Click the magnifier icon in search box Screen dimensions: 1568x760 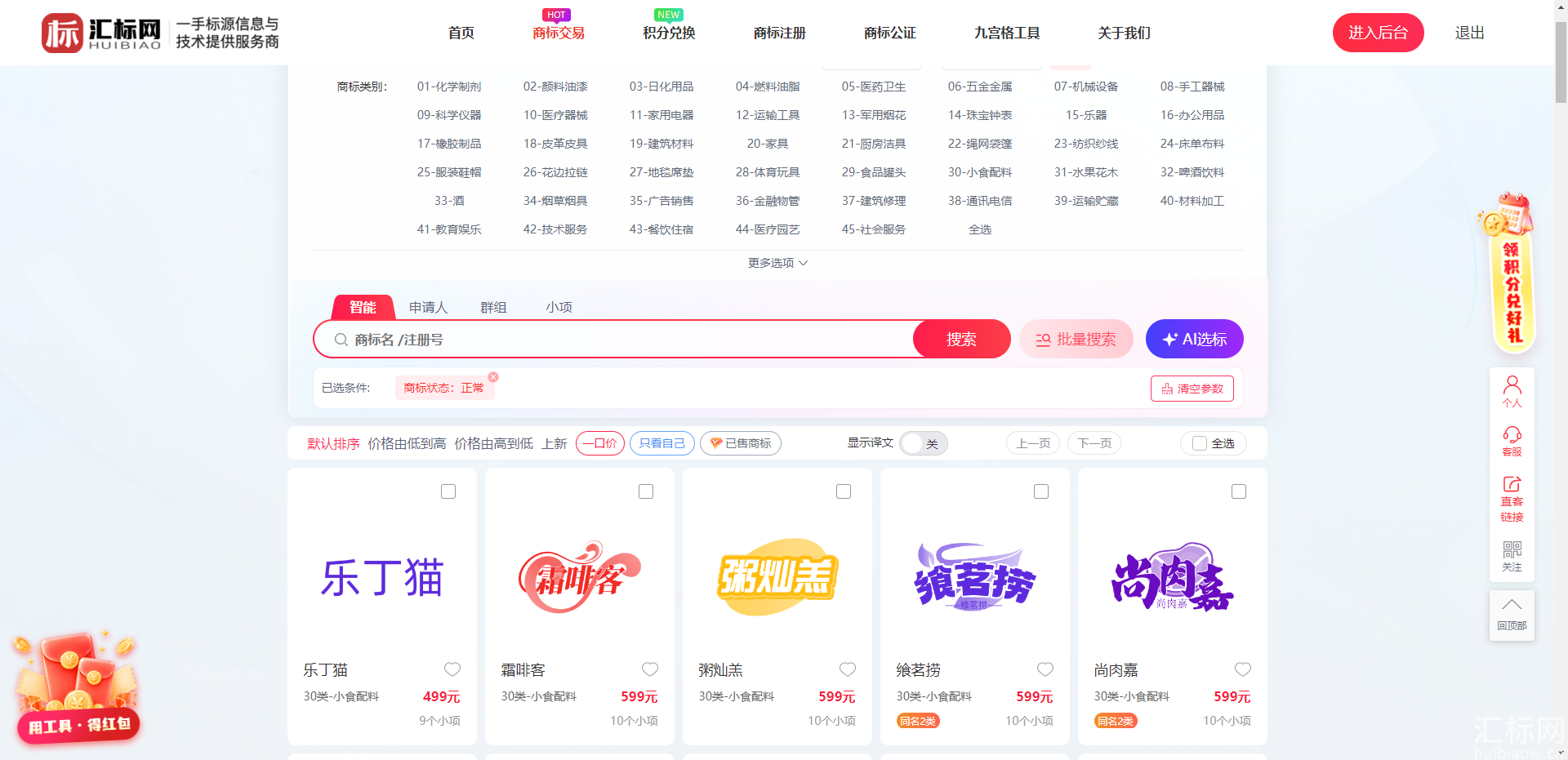[x=341, y=340]
